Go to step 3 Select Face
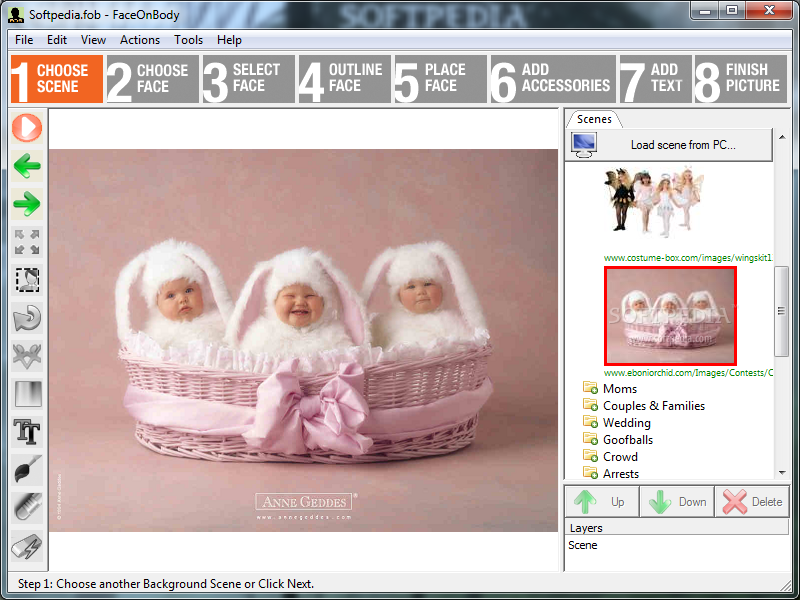 coord(248,79)
